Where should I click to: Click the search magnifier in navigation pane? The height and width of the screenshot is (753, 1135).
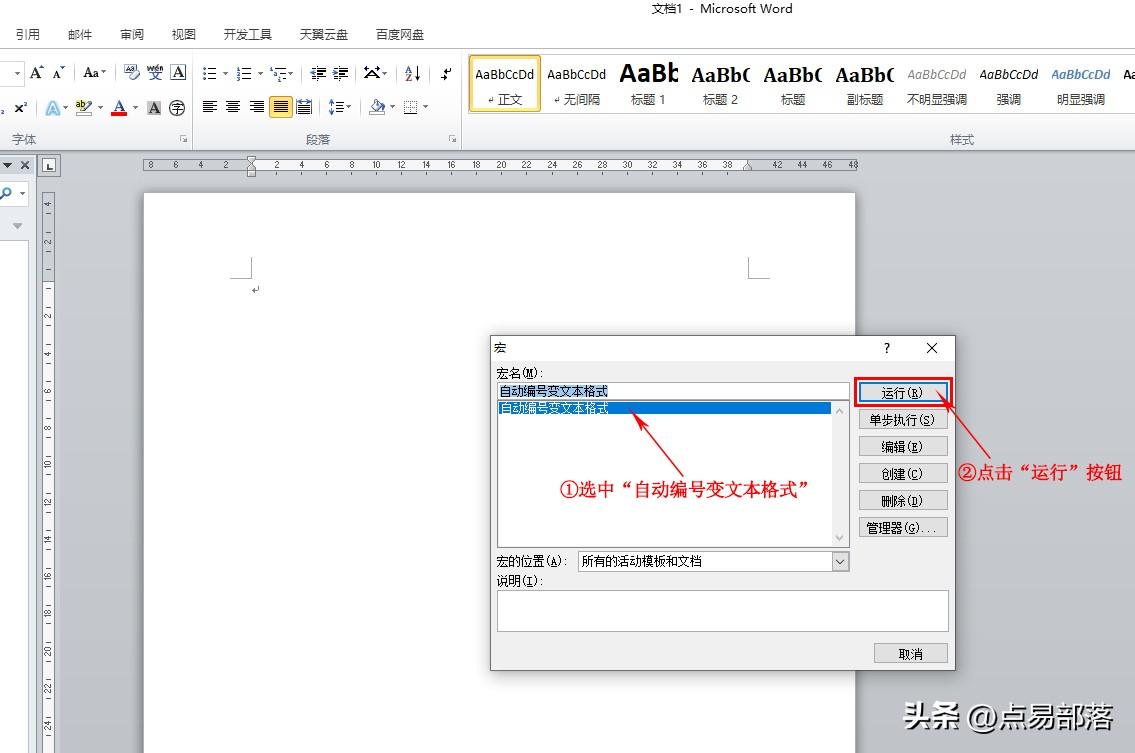click(x=6, y=193)
